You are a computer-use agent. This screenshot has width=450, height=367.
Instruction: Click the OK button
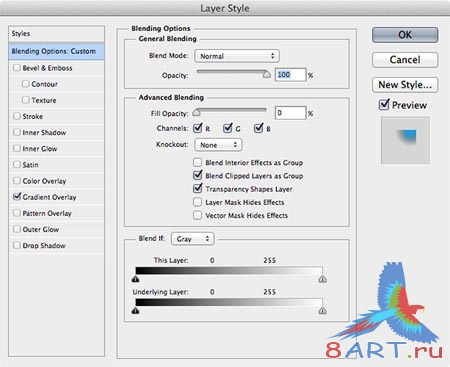pyautogui.click(x=405, y=35)
